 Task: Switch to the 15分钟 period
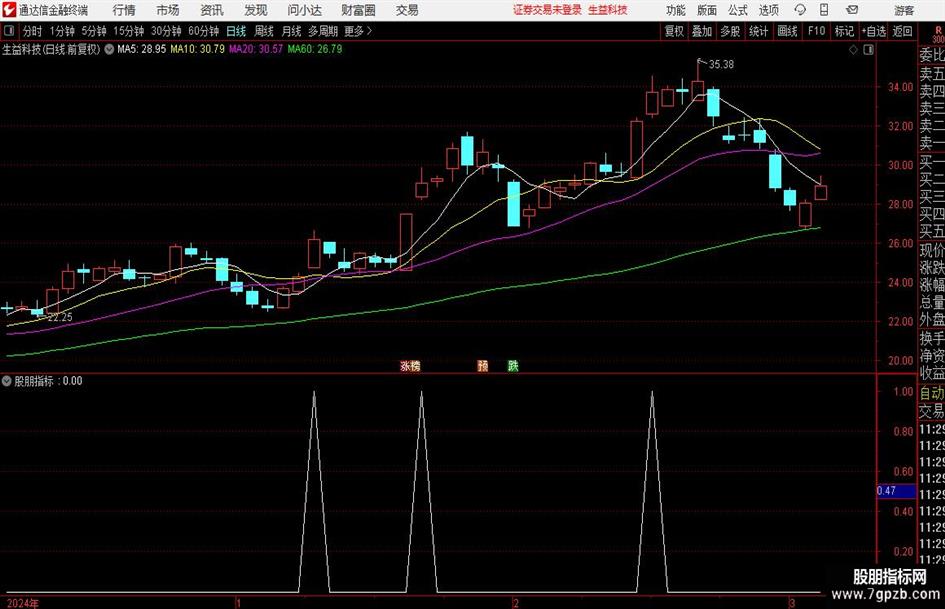click(x=129, y=31)
